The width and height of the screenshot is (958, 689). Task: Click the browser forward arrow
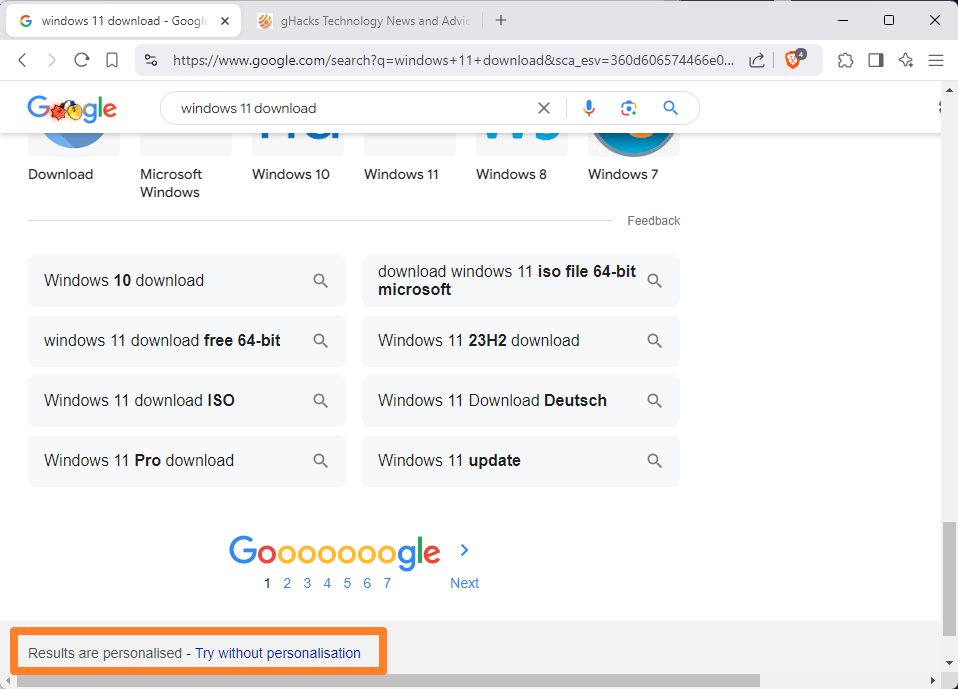click(52, 60)
